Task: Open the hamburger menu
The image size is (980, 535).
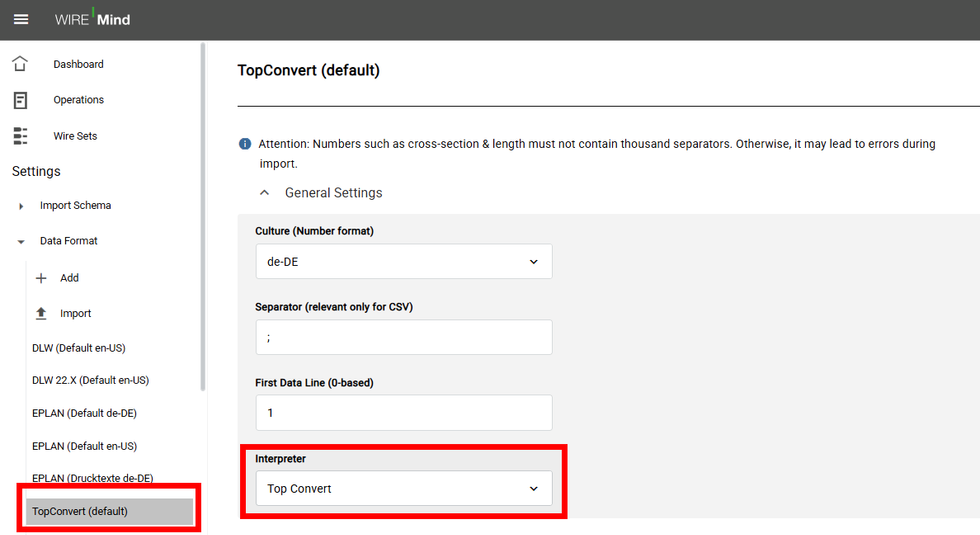Action: 21,20
